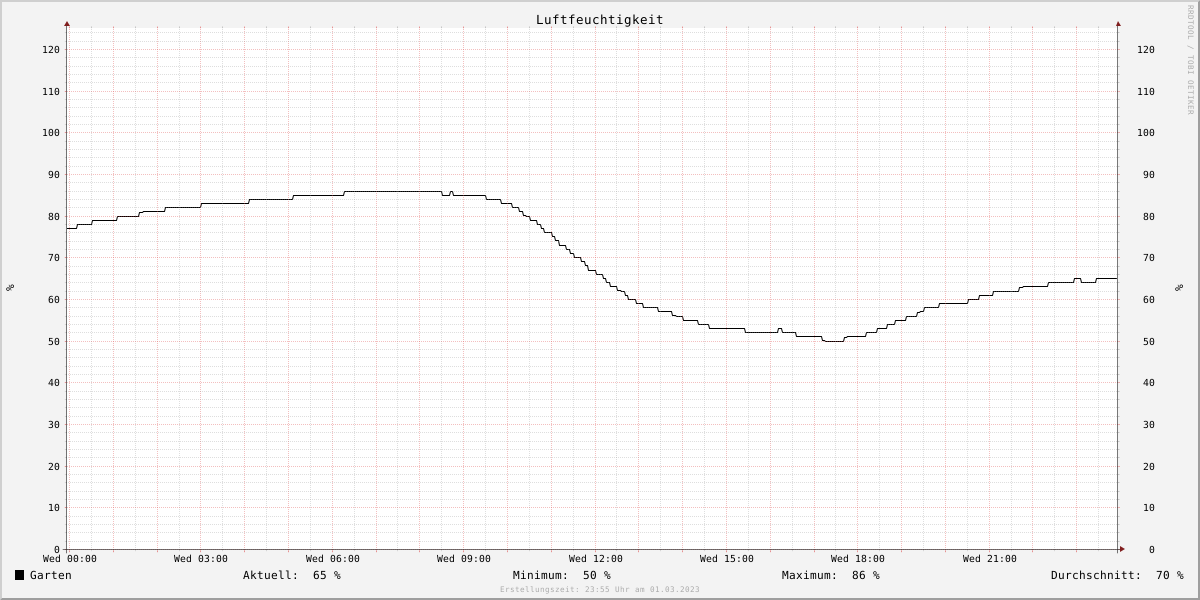
Task: Click the right axis "90" label
Action: 1149,175
